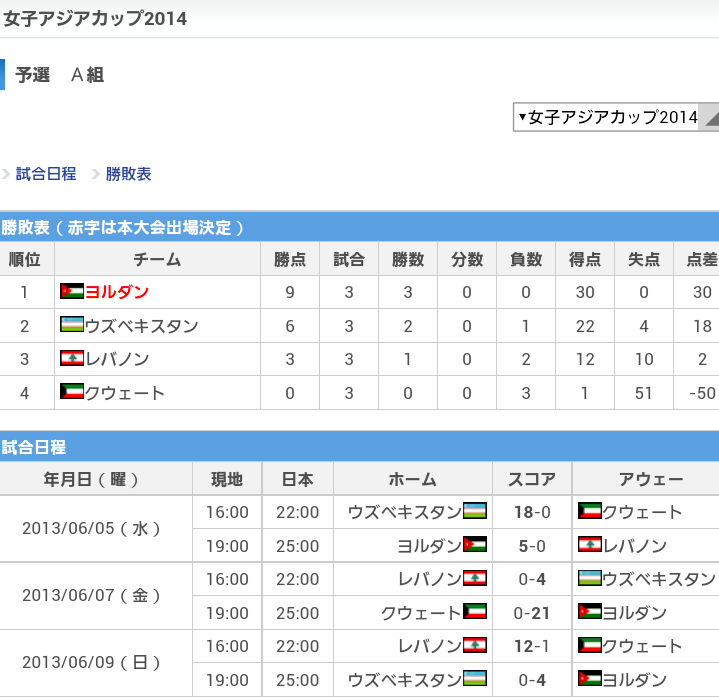Image resolution: width=719 pixels, height=699 pixels.
Task: Click Uzbekistan home flag in June 9 match
Action: [475, 678]
